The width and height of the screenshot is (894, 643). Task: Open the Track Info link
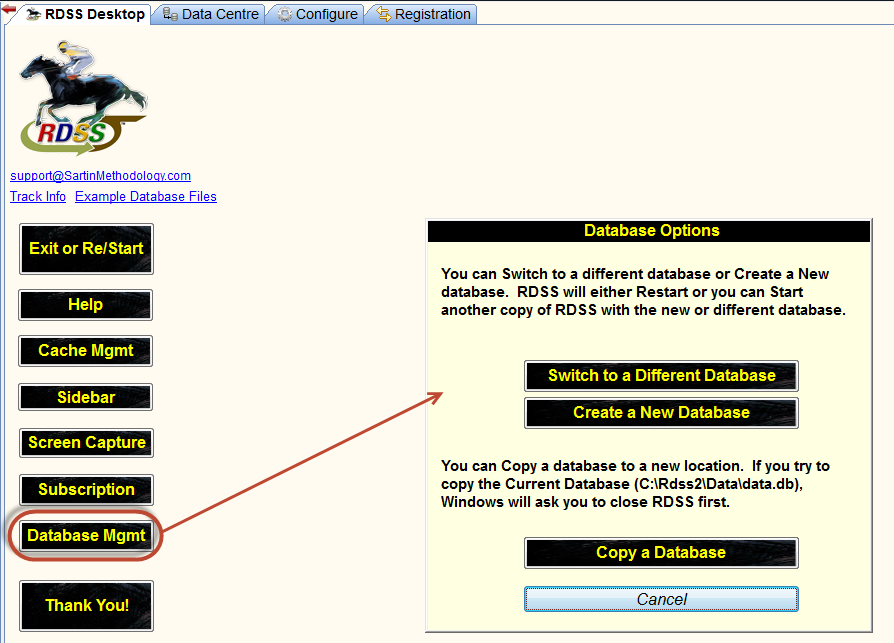tap(38, 197)
